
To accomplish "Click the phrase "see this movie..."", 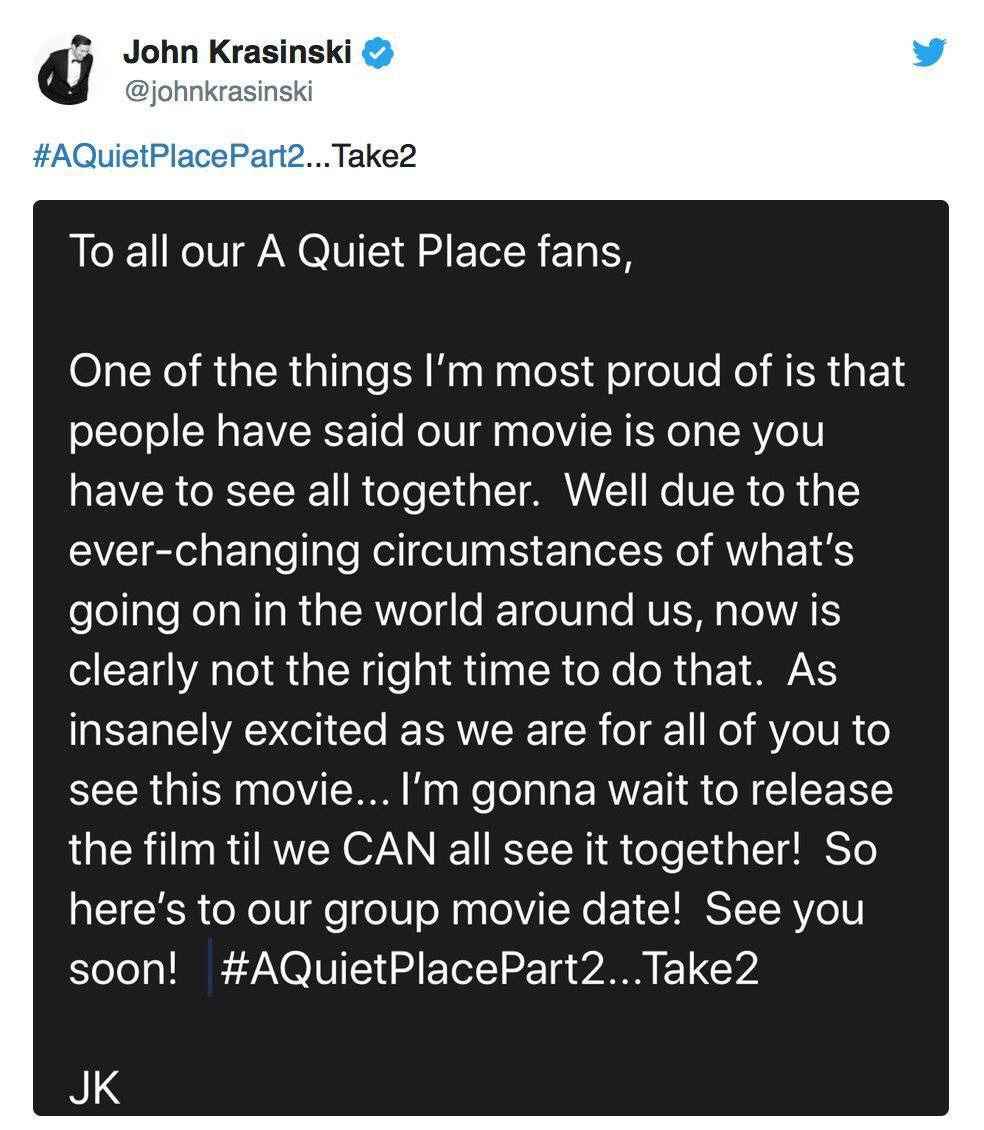I will [x=233, y=790].
